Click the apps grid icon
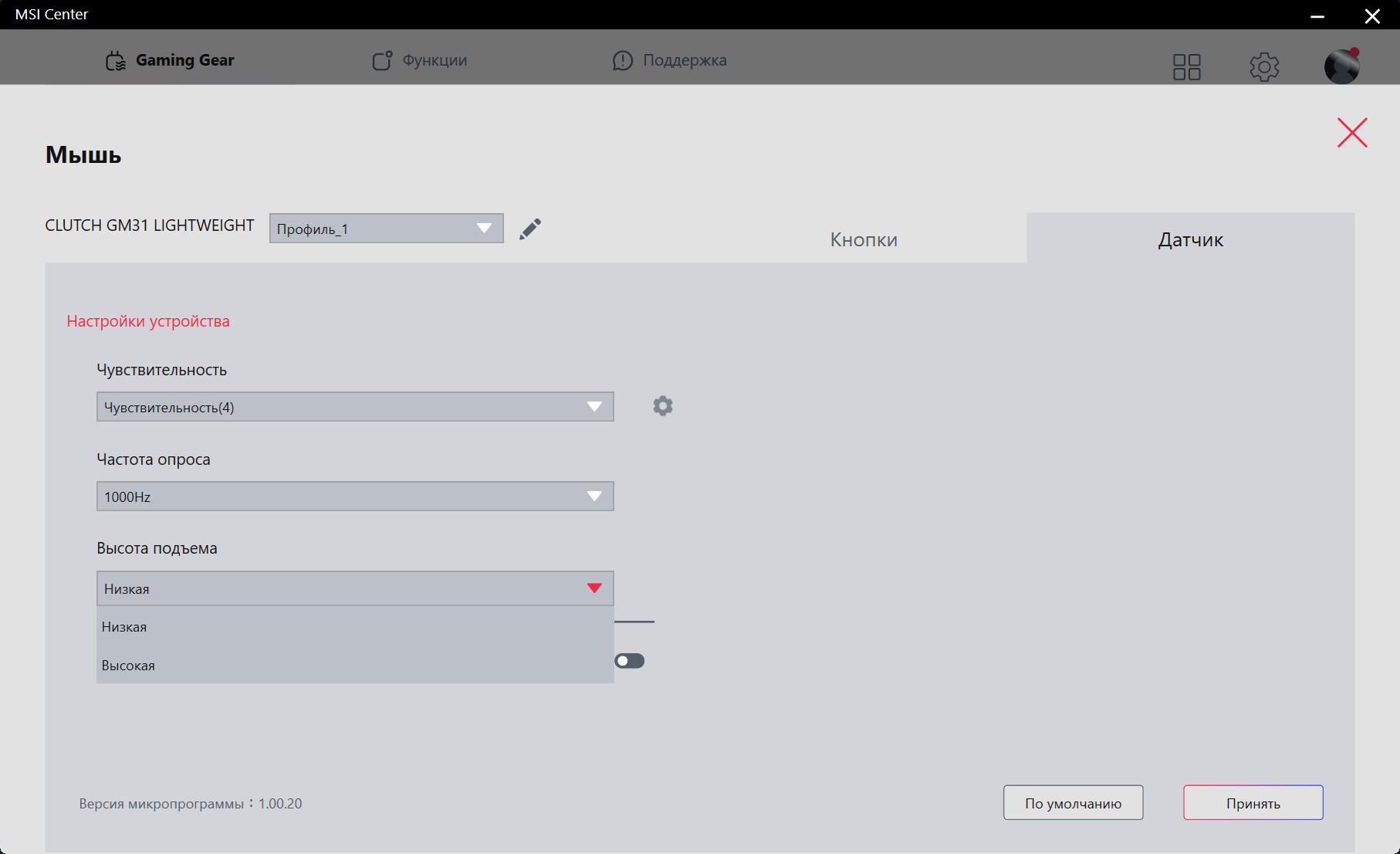Viewport: 1400px width, 854px height. point(1186,67)
